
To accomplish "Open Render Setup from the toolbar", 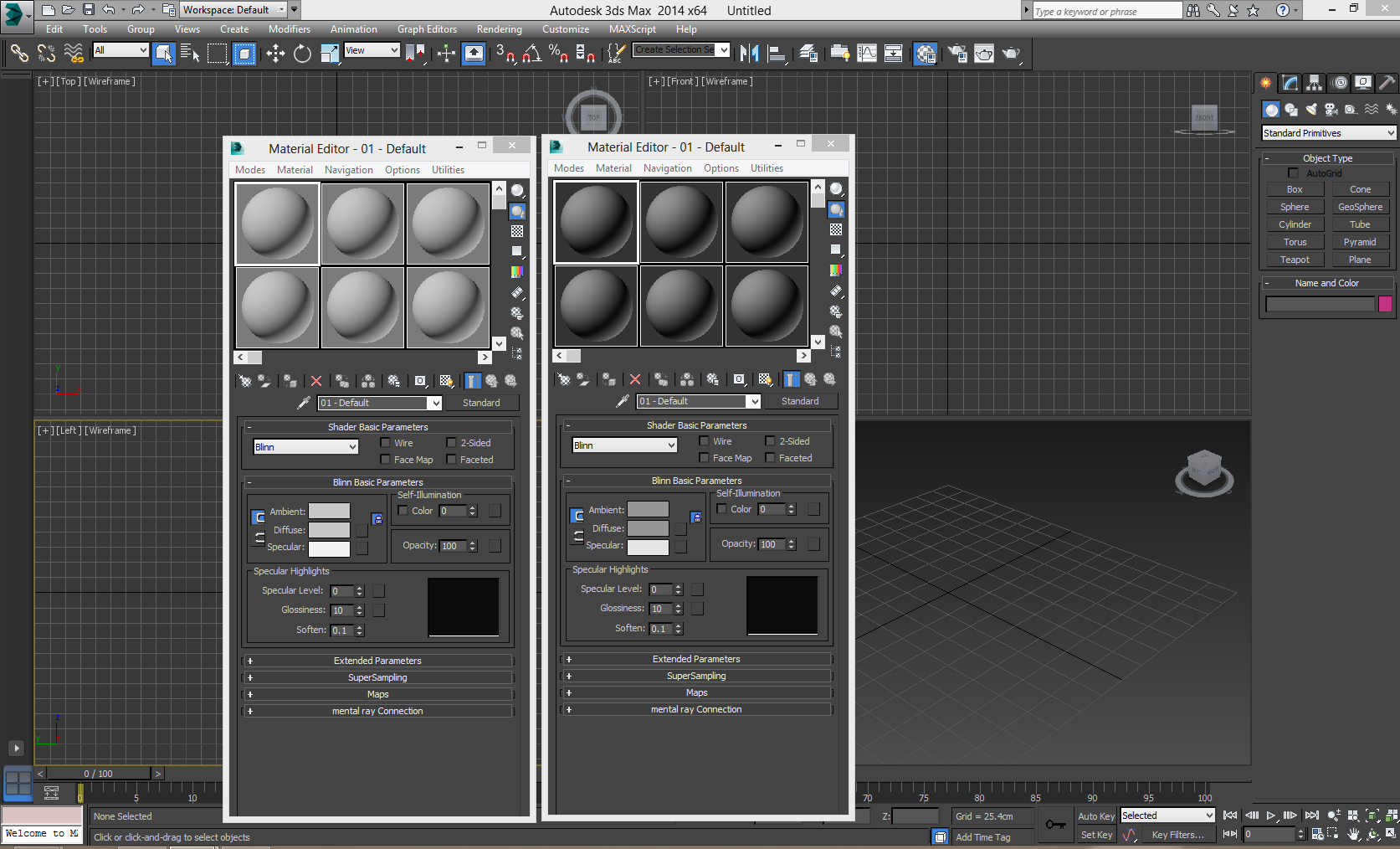I will tap(957, 54).
